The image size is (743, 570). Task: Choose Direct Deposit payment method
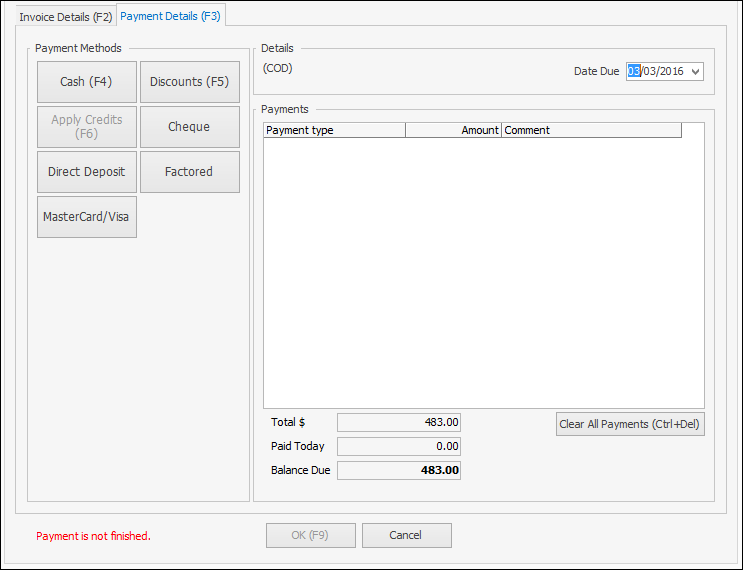point(87,172)
